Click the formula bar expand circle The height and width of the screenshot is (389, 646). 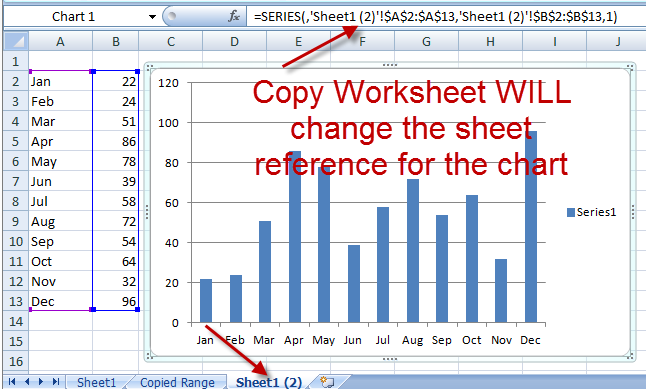pyautogui.click(x=172, y=16)
